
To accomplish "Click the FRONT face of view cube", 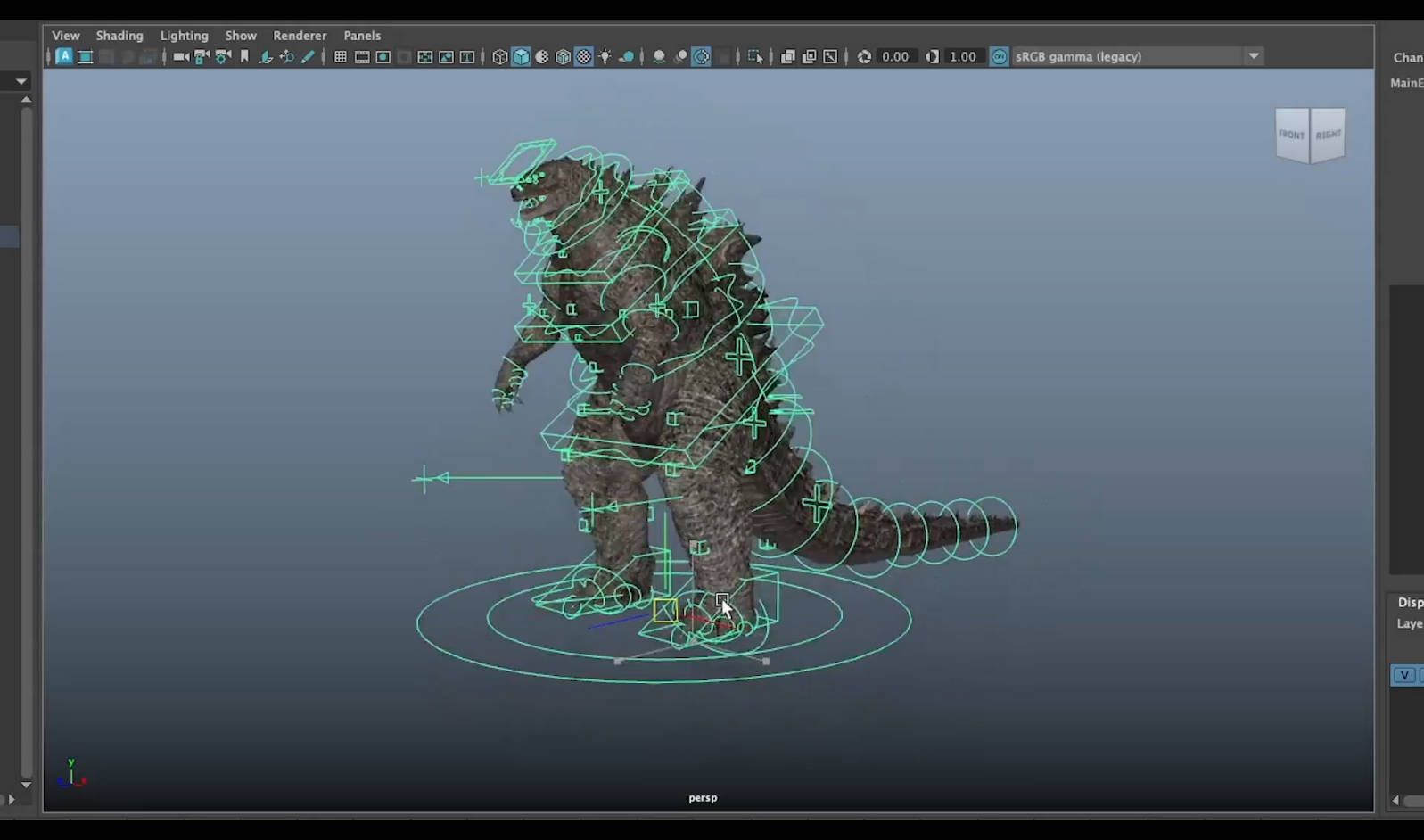I will [1291, 135].
